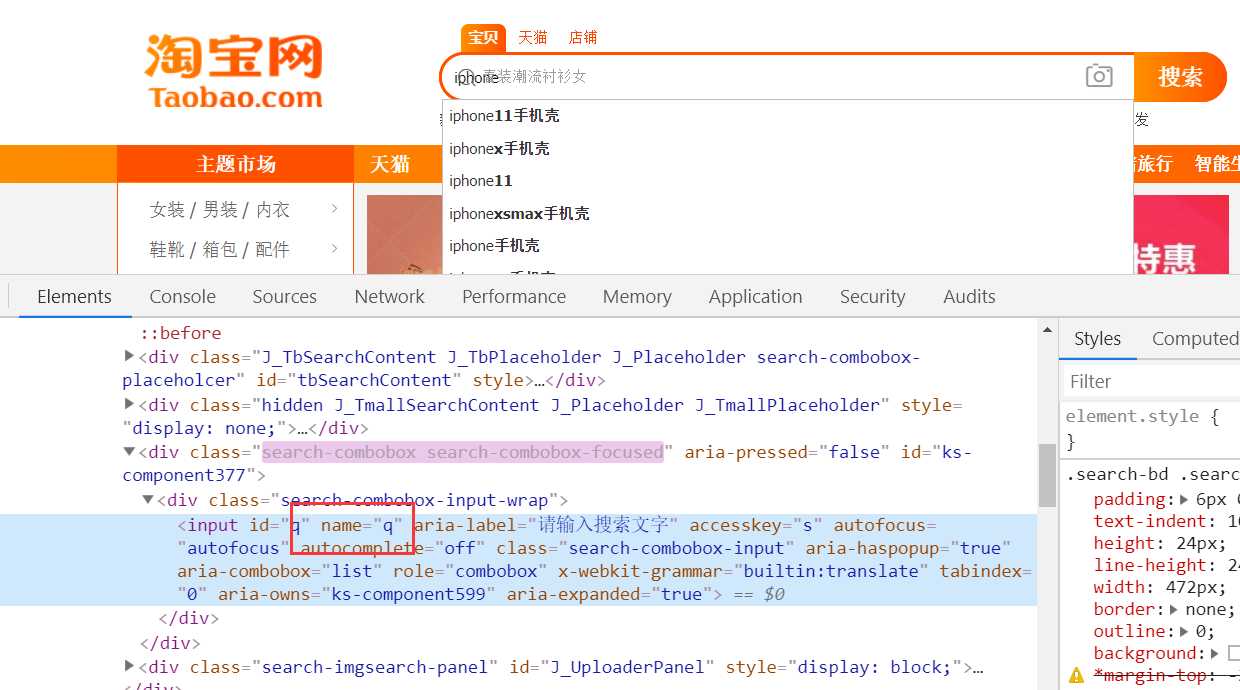The image size is (1240, 690).
Task: Open the Memory DevTools tab
Action: tap(637, 297)
